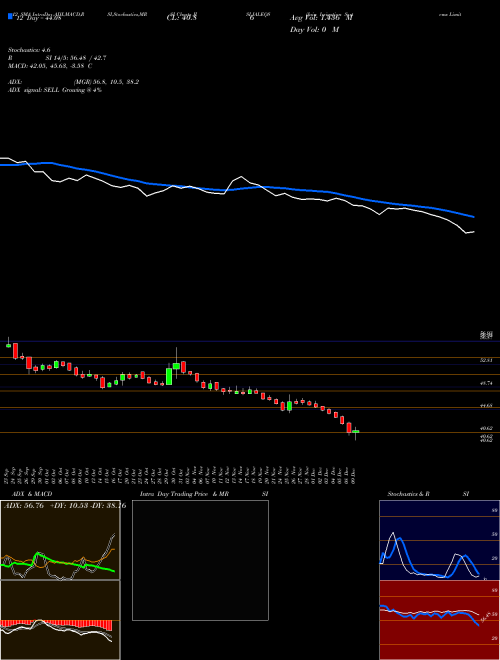The width and height of the screenshot is (500, 660).
Task: Click the Day Vol: 0 M label
Action: pos(314,30)
